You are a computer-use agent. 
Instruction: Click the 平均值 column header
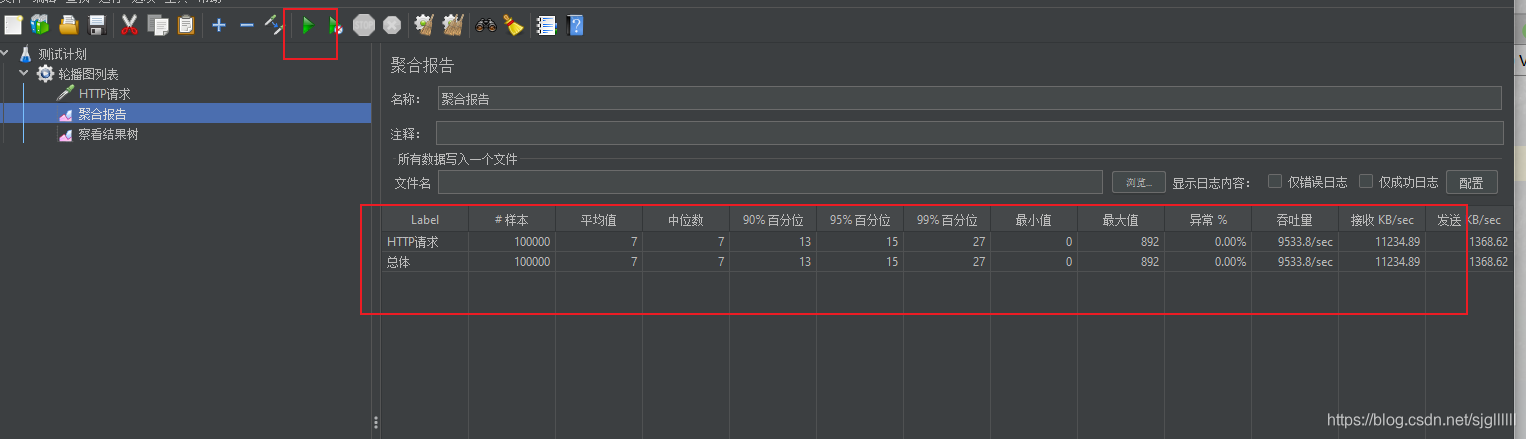[x=599, y=220]
